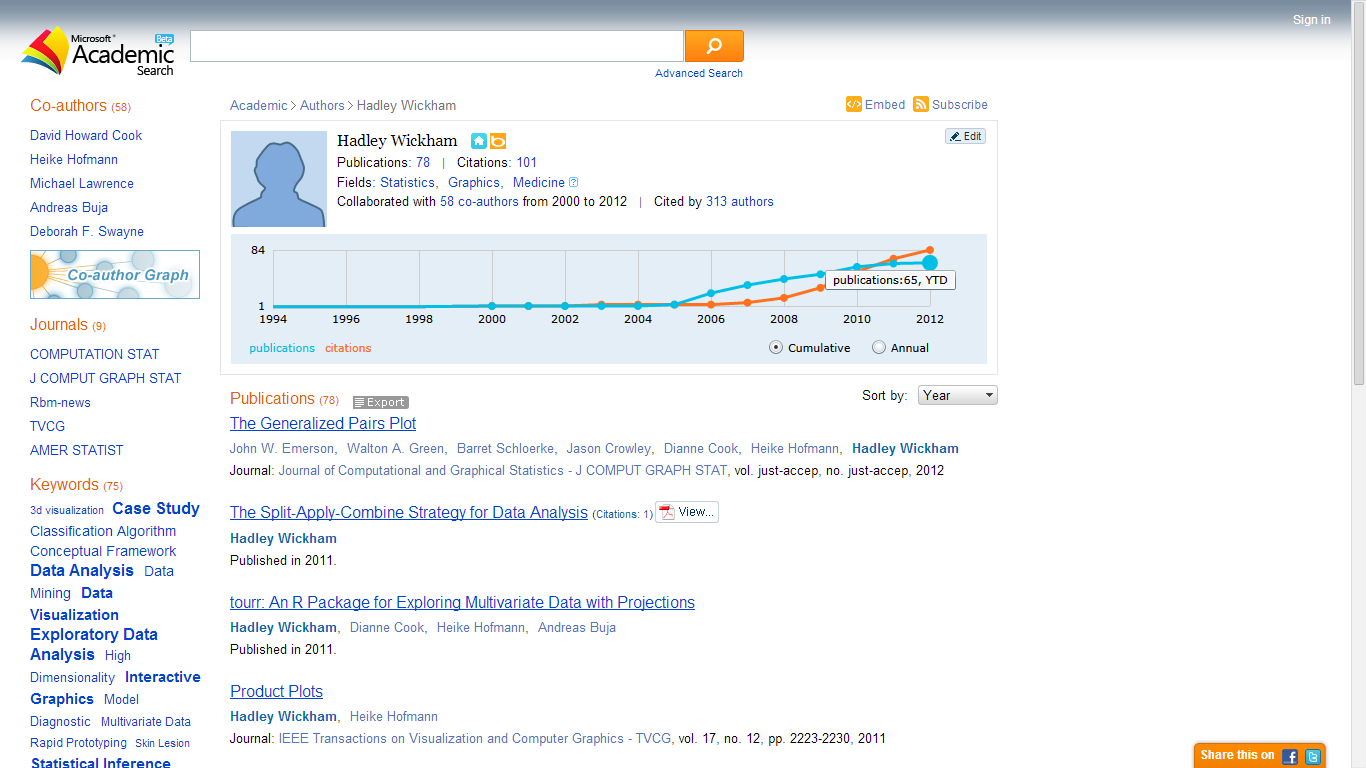Screen dimensions: 1366x768
Task: Click the Edit profile button
Action: coord(965,136)
